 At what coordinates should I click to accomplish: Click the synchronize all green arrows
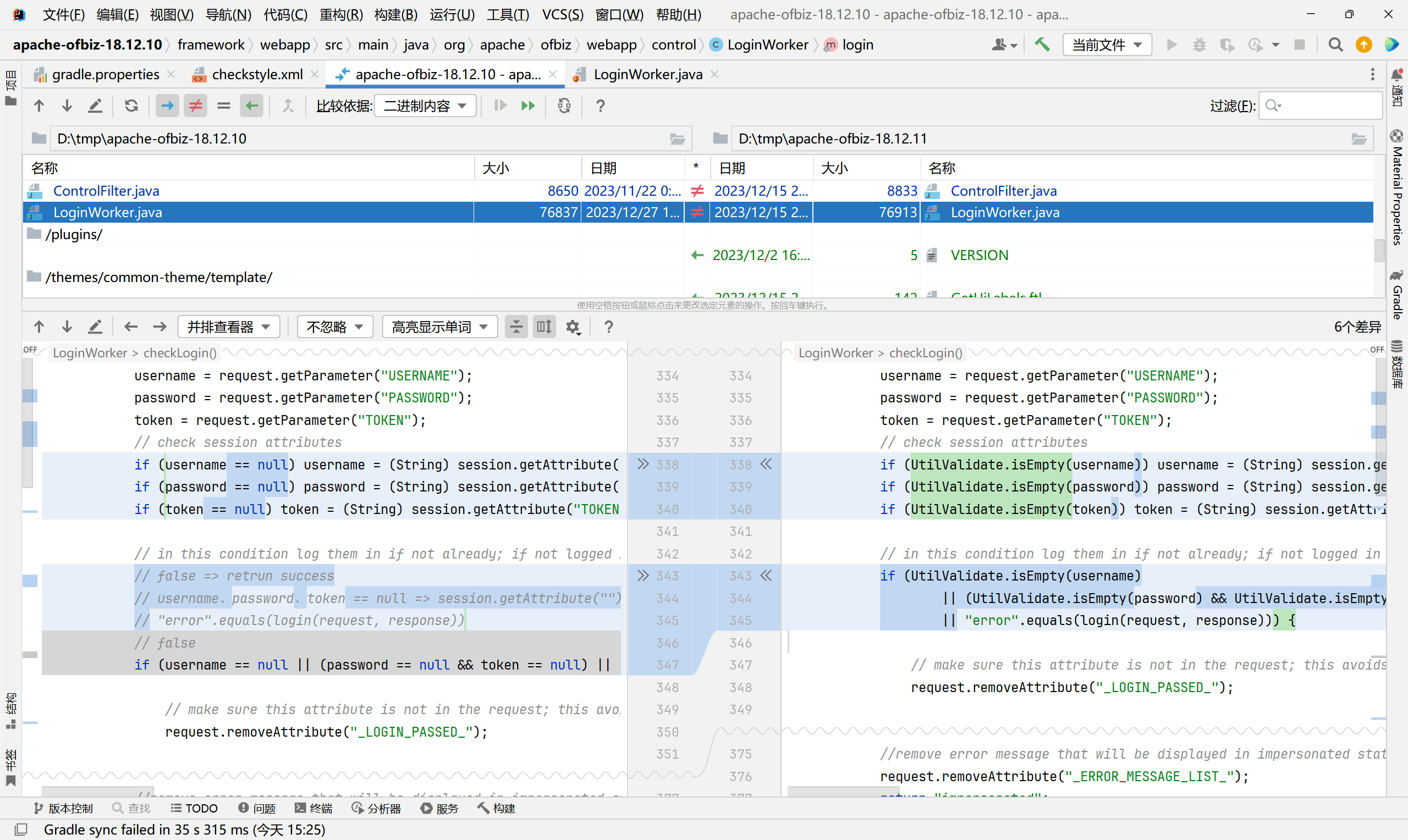(528, 106)
